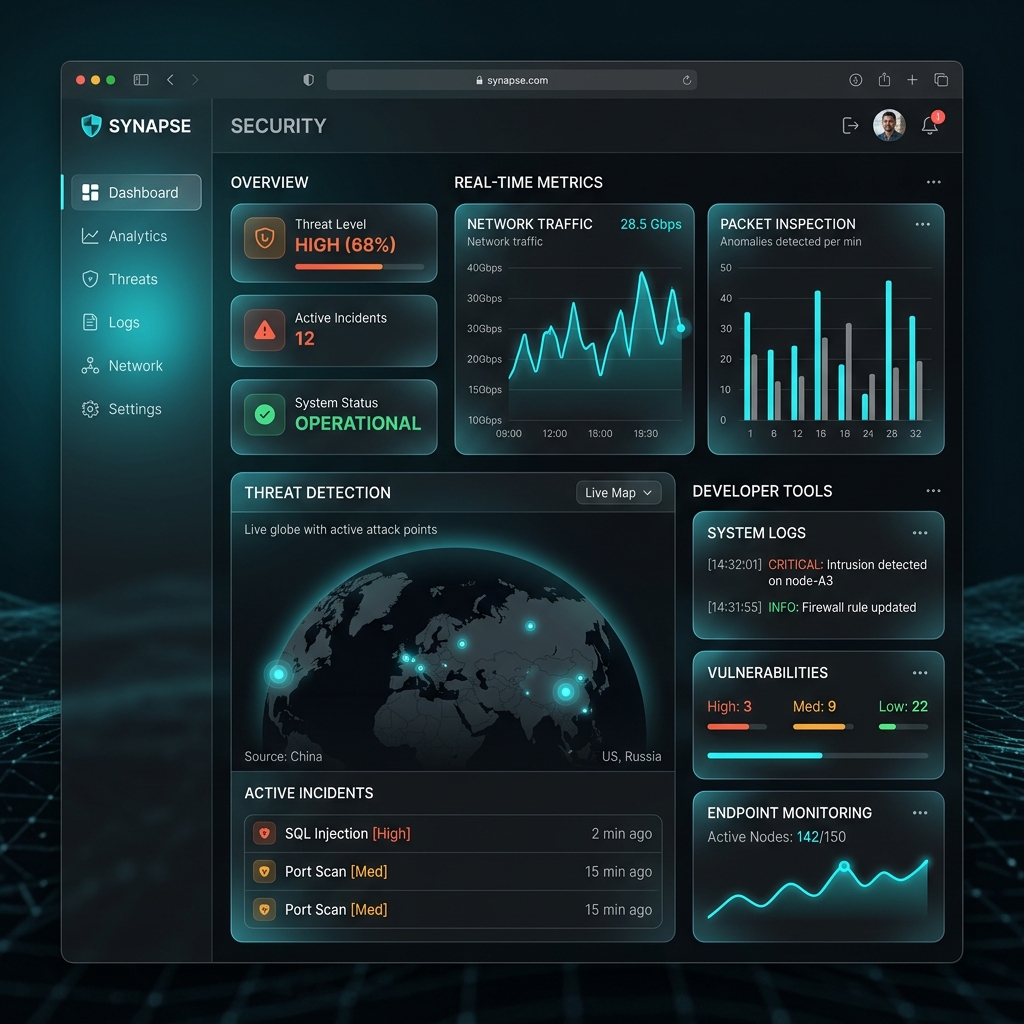Image resolution: width=1024 pixels, height=1024 pixels.
Task: Open Vulnerabilities more options menu
Action: [x=920, y=673]
